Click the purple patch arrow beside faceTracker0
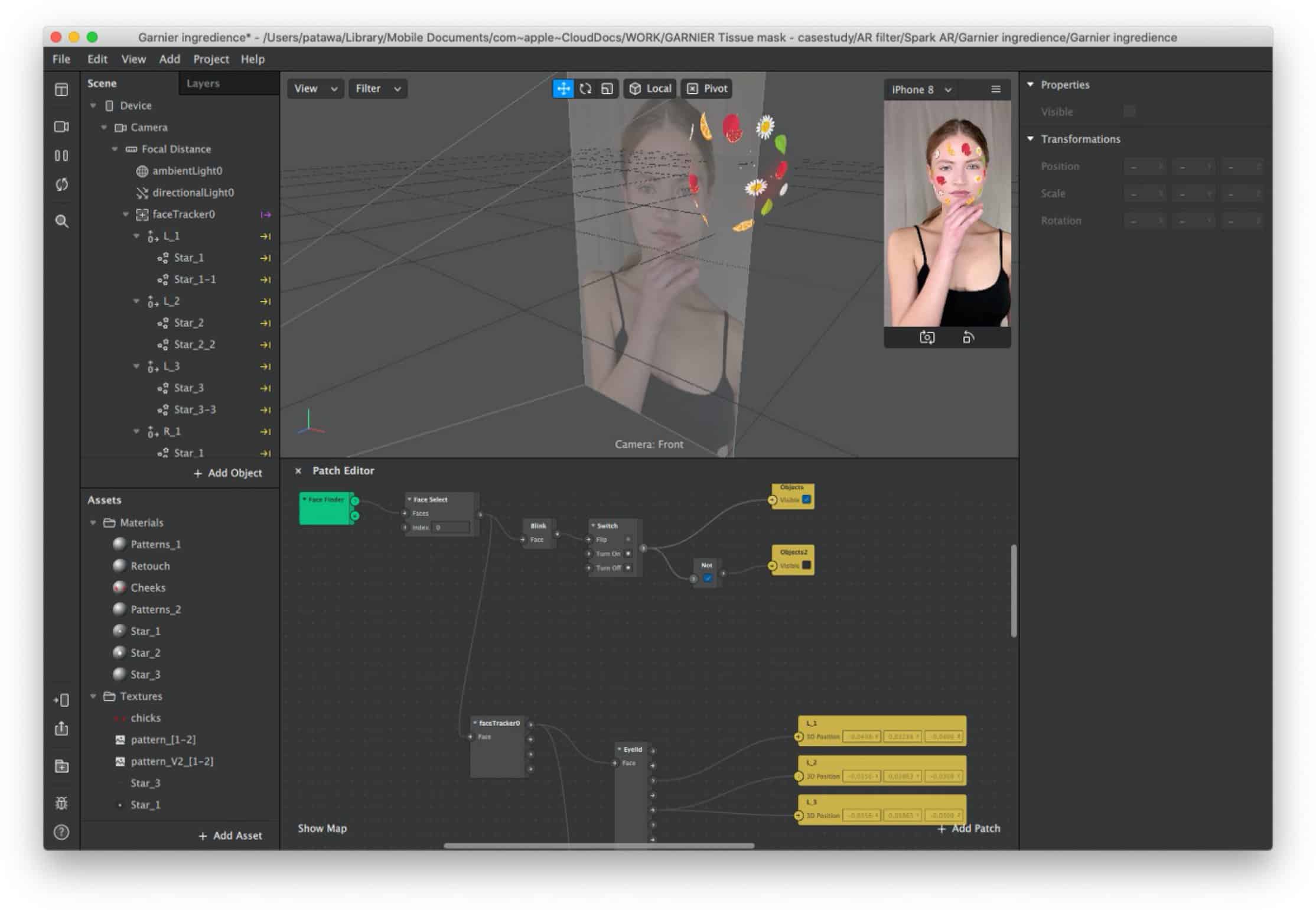1316x910 pixels. click(266, 214)
